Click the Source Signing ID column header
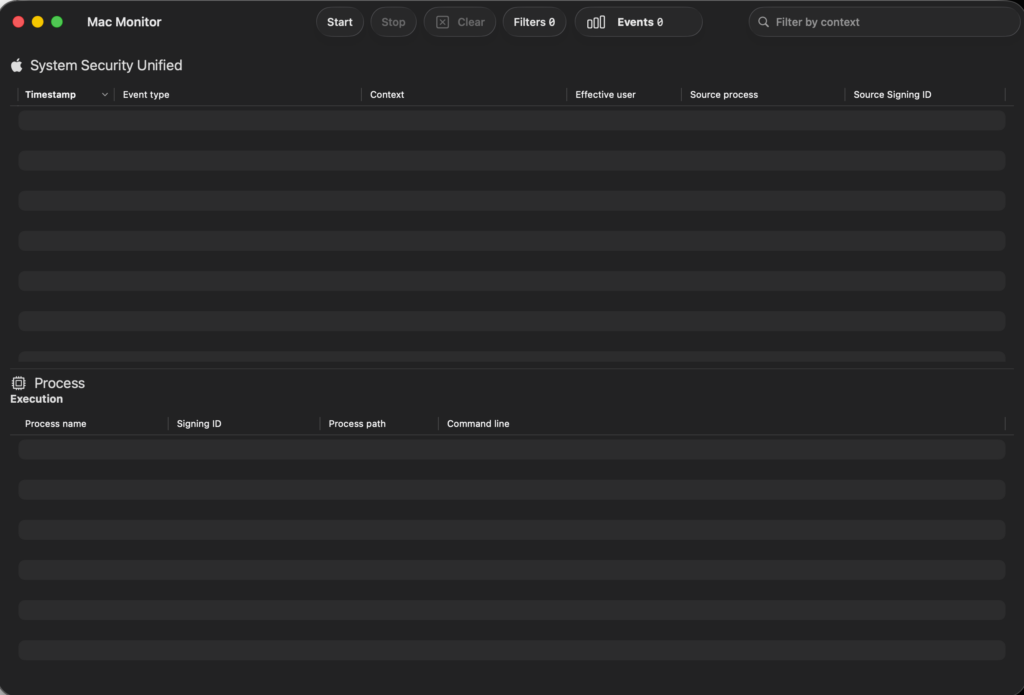Viewport: 1024px width, 695px height. pyautogui.click(x=892, y=95)
